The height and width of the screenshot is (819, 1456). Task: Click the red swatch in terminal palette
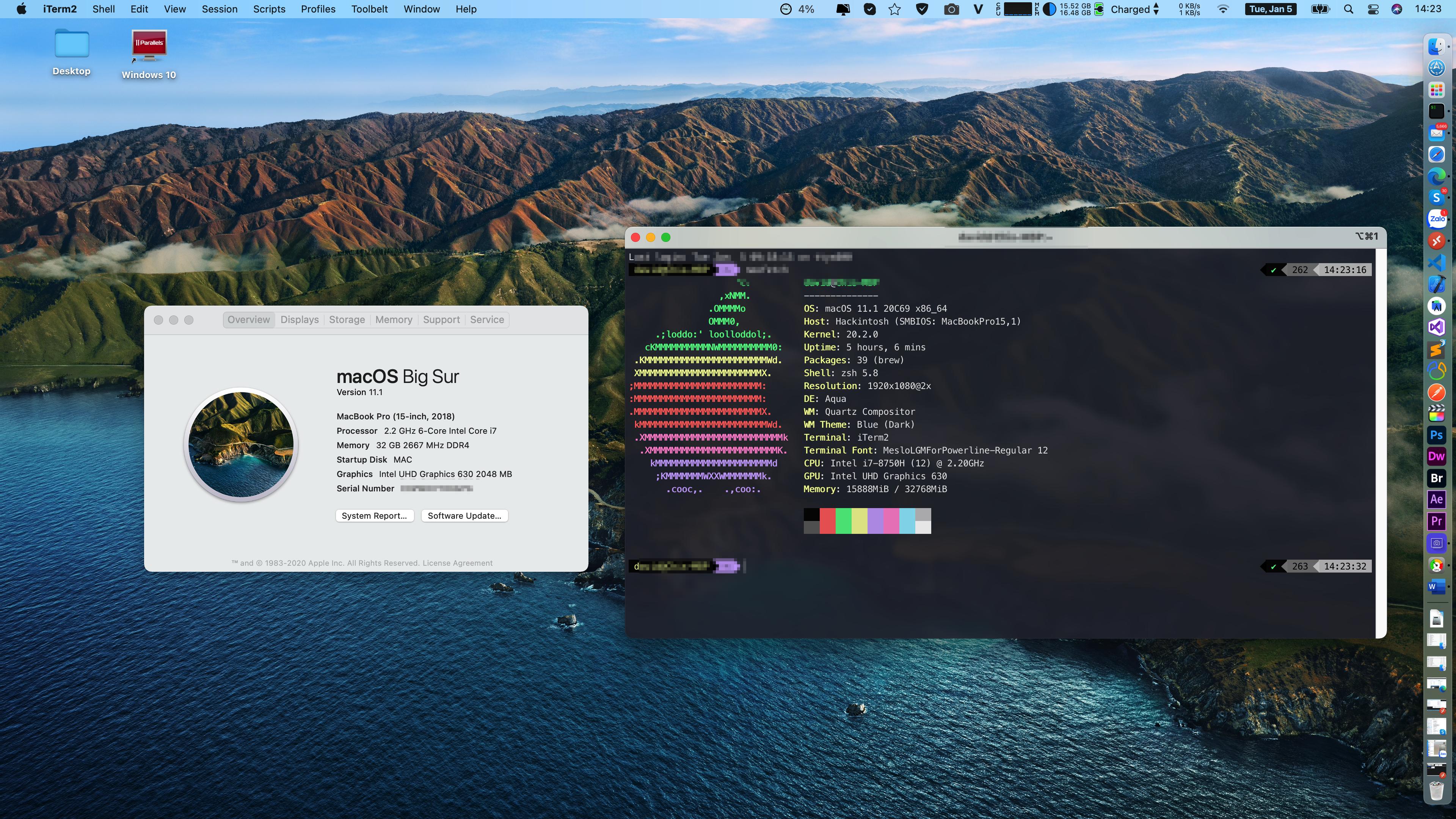coord(827,521)
